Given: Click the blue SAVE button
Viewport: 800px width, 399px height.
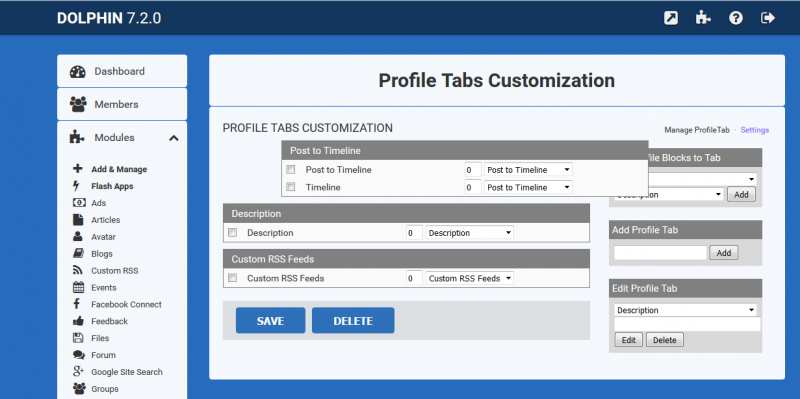Looking at the screenshot, I should point(270,320).
